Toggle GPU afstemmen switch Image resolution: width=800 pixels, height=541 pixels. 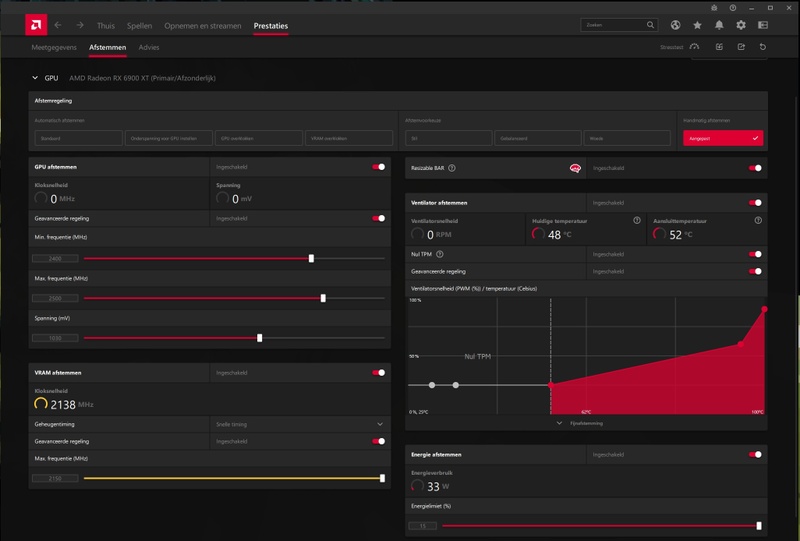coord(379,167)
